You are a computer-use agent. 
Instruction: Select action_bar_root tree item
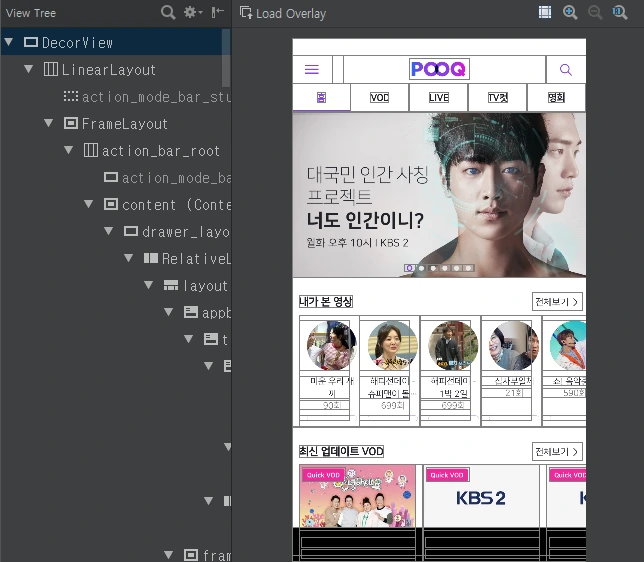point(161,151)
